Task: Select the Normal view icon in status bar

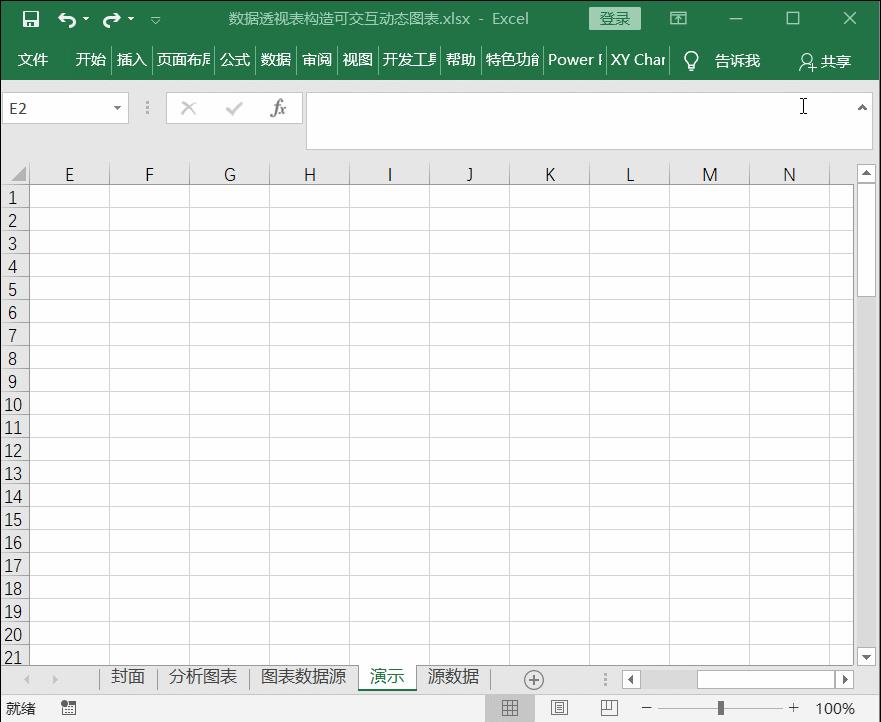Action: tap(512, 707)
